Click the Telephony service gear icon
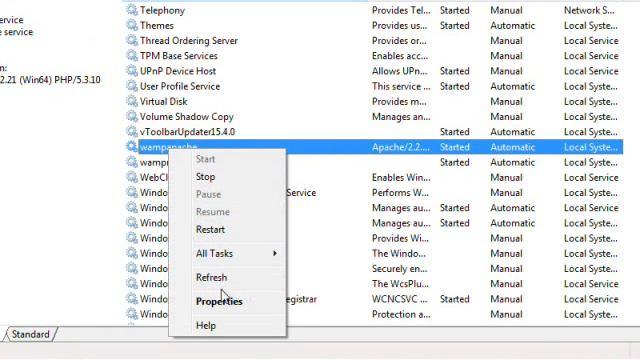Screen dimensions: 640x360 click(131, 10)
